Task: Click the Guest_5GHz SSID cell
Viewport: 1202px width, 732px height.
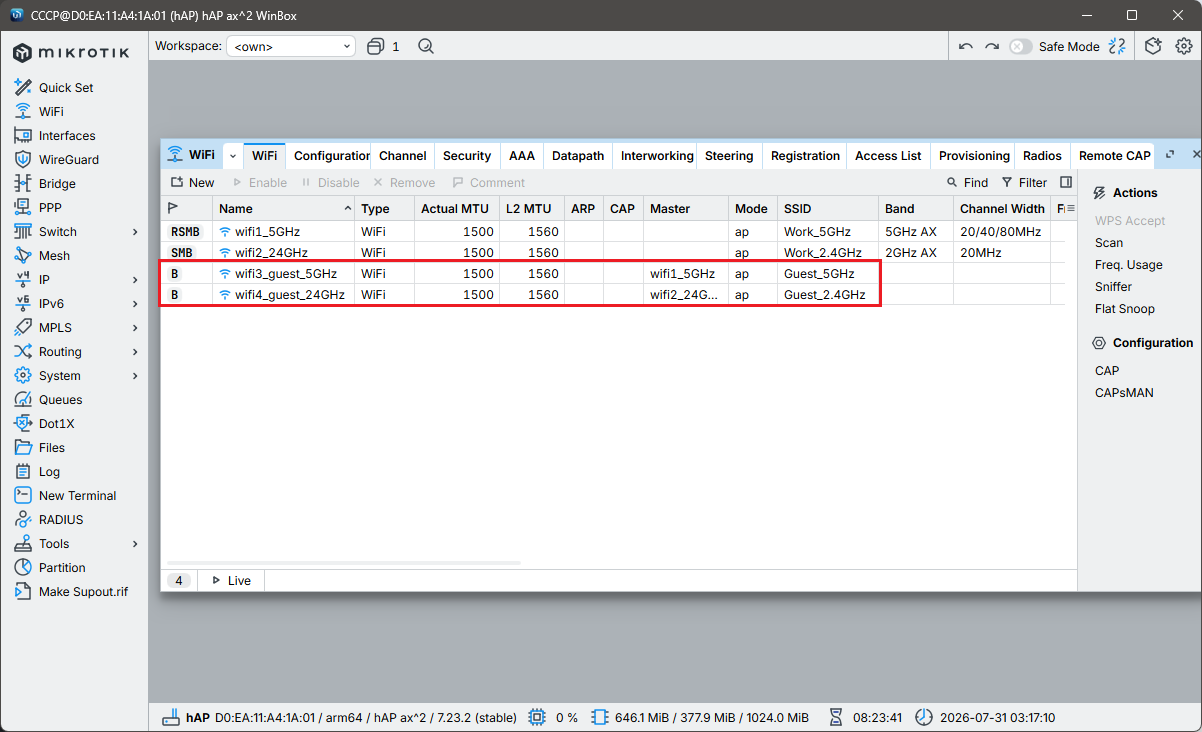Action: (828, 273)
